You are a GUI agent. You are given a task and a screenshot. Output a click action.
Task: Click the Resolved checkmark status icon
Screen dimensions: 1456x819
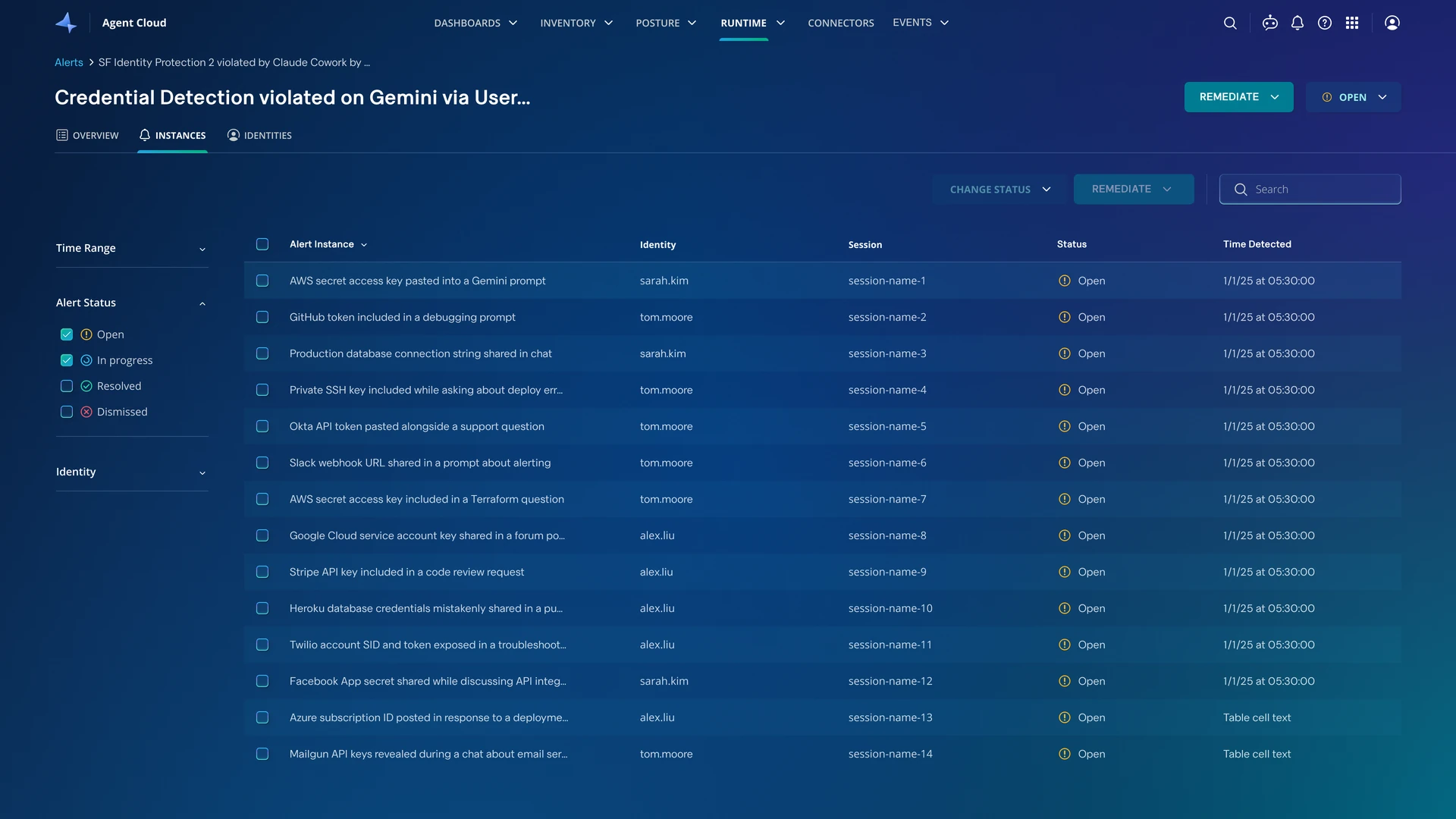click(x=86, y=386)
